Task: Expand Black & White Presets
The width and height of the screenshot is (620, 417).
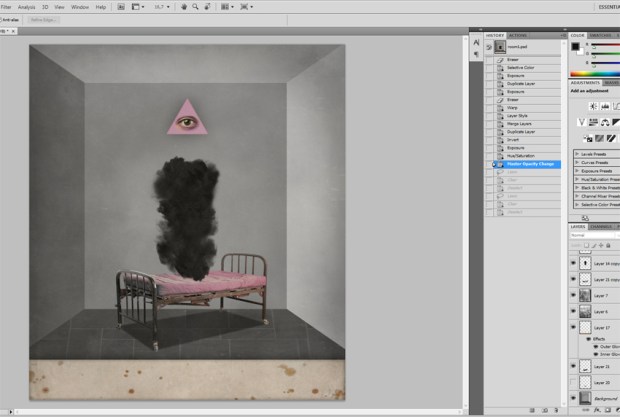Action: (577, 188)
